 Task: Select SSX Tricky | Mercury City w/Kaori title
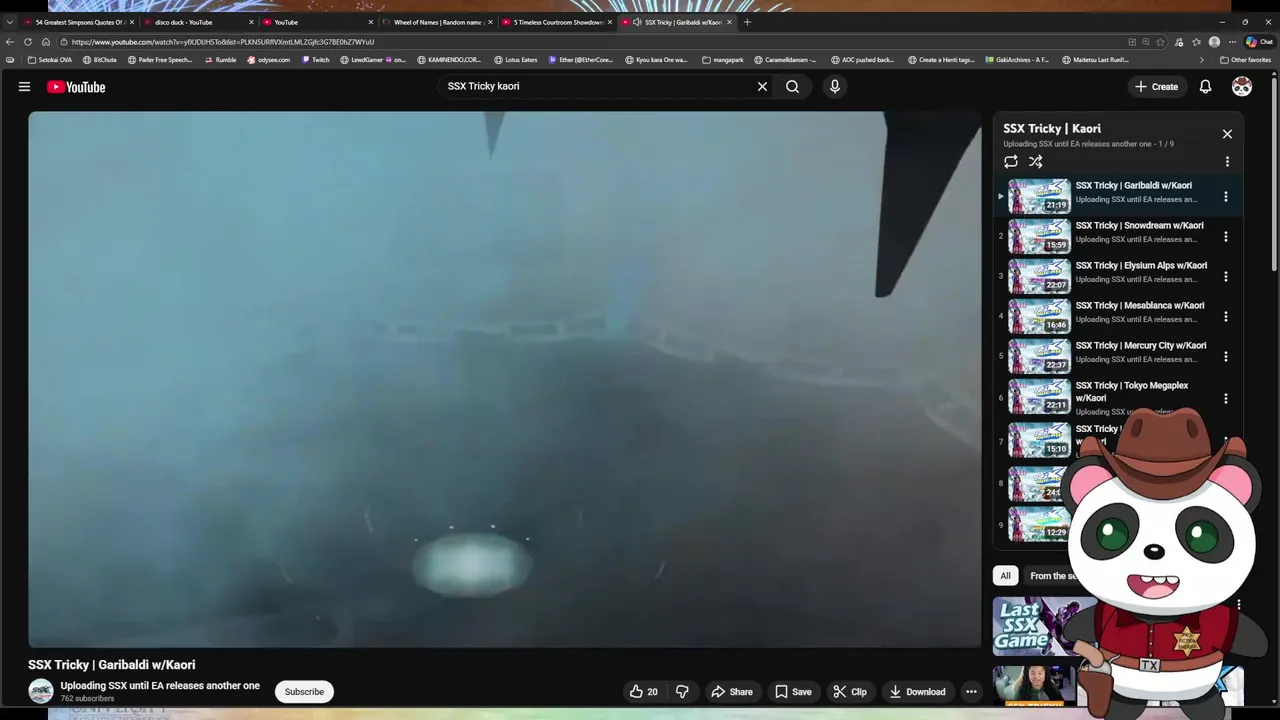click(x=1141, y=346)
